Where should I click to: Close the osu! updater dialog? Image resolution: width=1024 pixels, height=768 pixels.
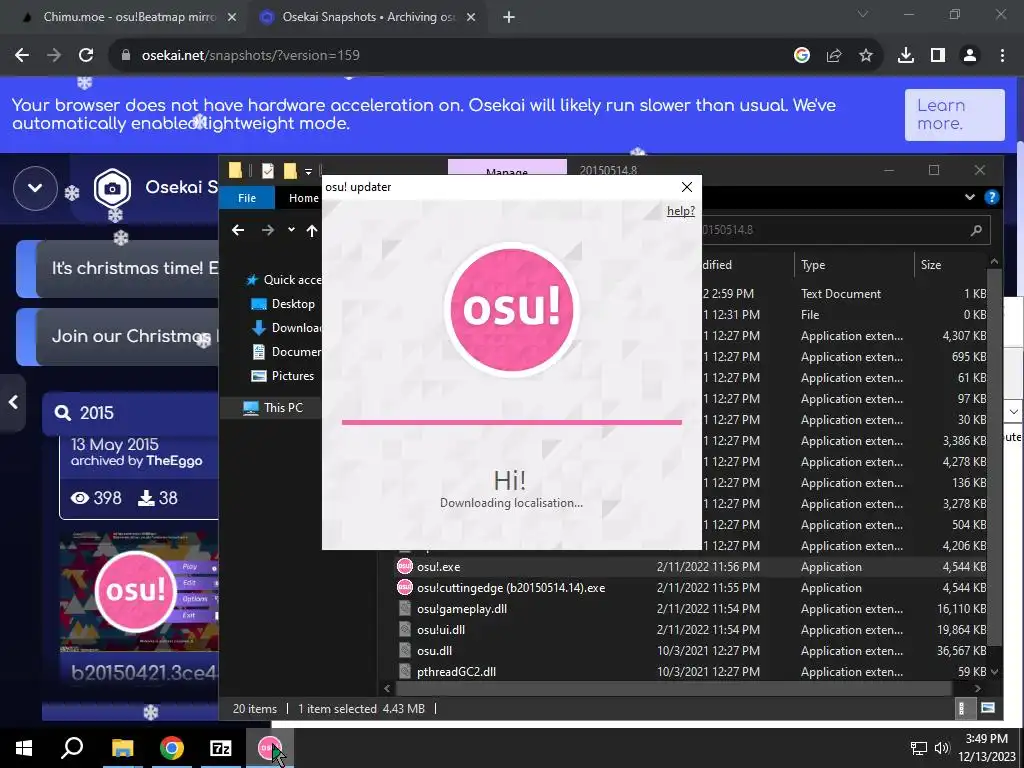click(686, 187)
